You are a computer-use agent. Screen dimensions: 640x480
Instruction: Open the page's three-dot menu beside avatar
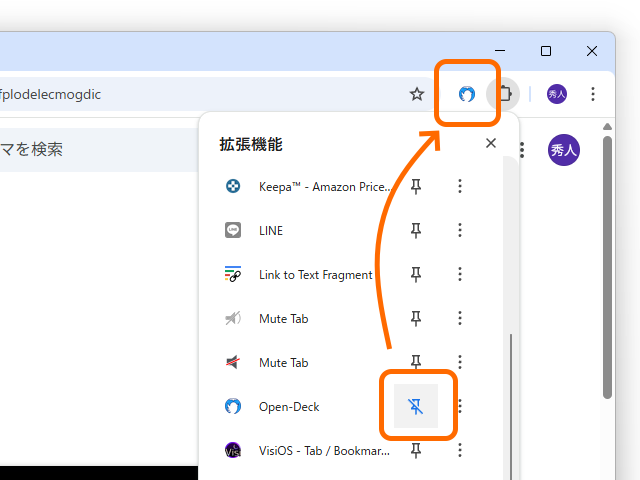522,150
